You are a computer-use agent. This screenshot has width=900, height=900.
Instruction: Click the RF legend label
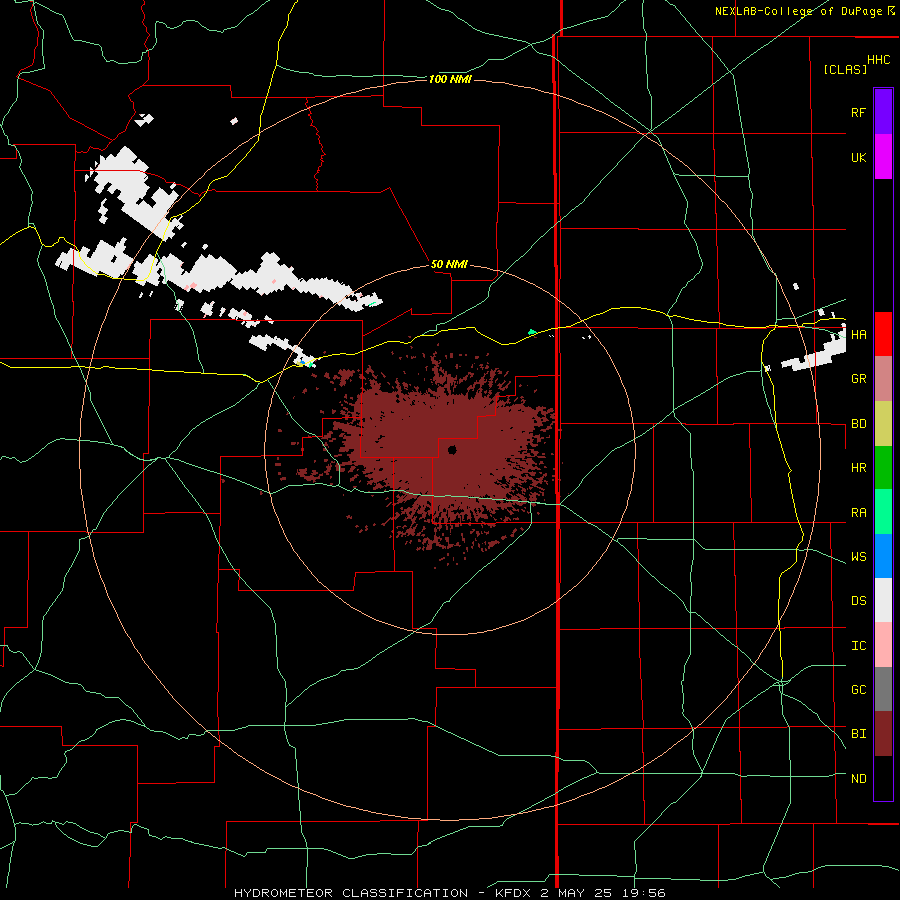coord(858,112)
